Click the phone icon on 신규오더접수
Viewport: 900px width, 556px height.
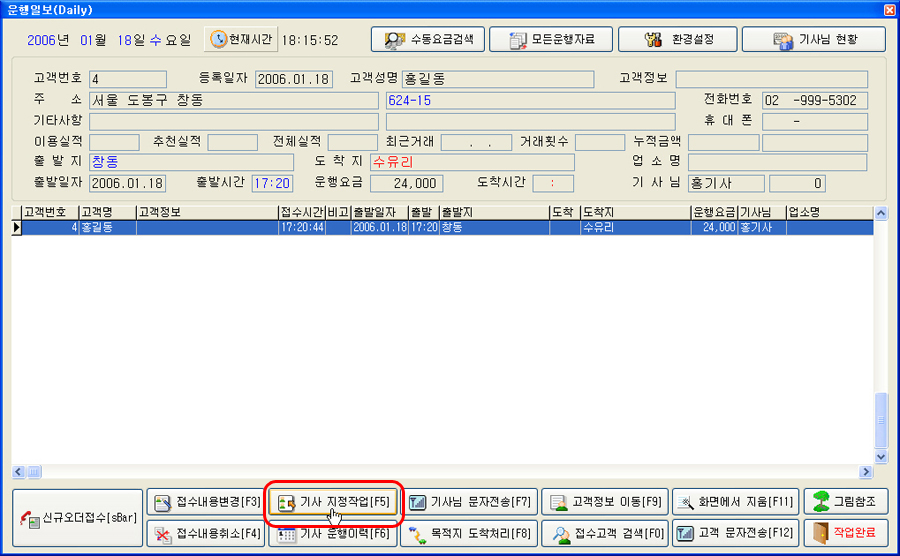pos(29,519)
